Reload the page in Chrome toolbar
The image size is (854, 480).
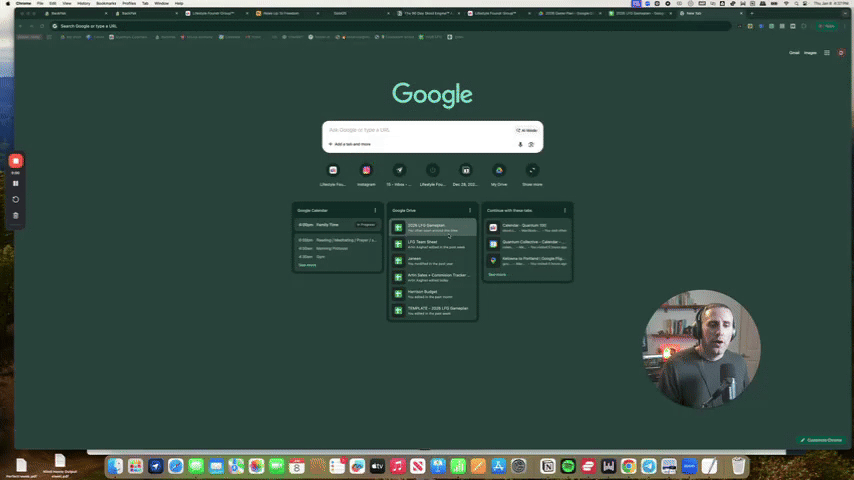point(42,26)
